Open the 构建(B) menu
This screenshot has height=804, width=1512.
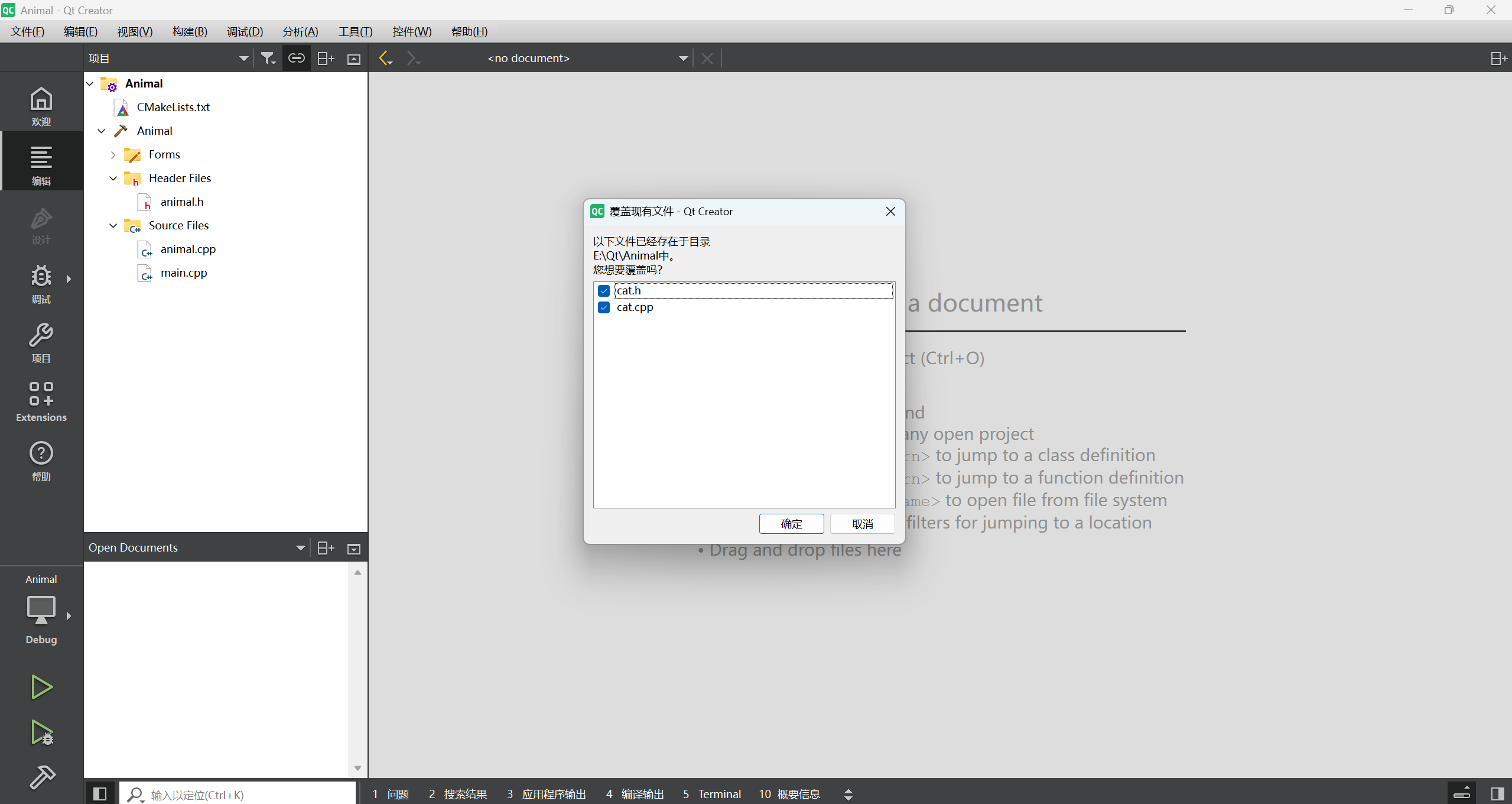click(x=190, y=31)
